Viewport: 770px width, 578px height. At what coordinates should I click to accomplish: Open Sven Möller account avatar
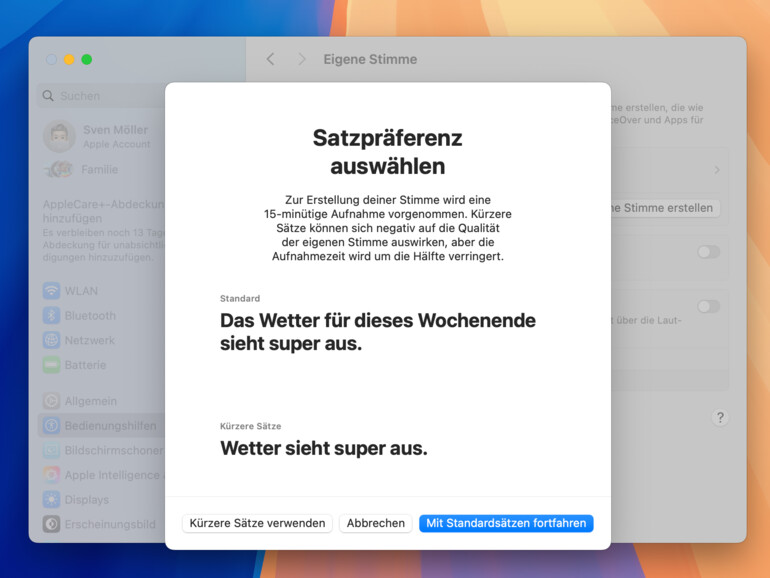tap(59, 136)
